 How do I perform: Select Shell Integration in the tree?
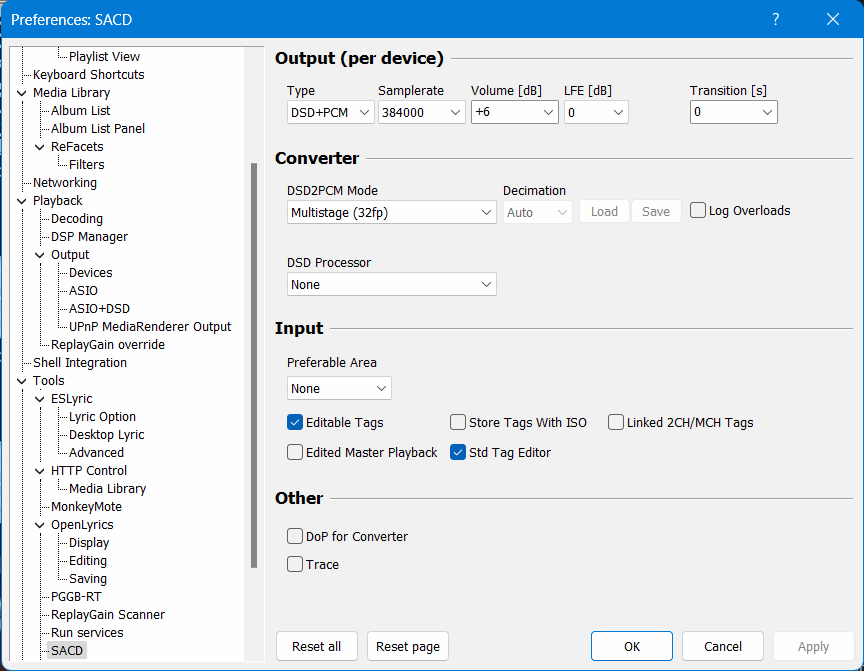(80, 362)
